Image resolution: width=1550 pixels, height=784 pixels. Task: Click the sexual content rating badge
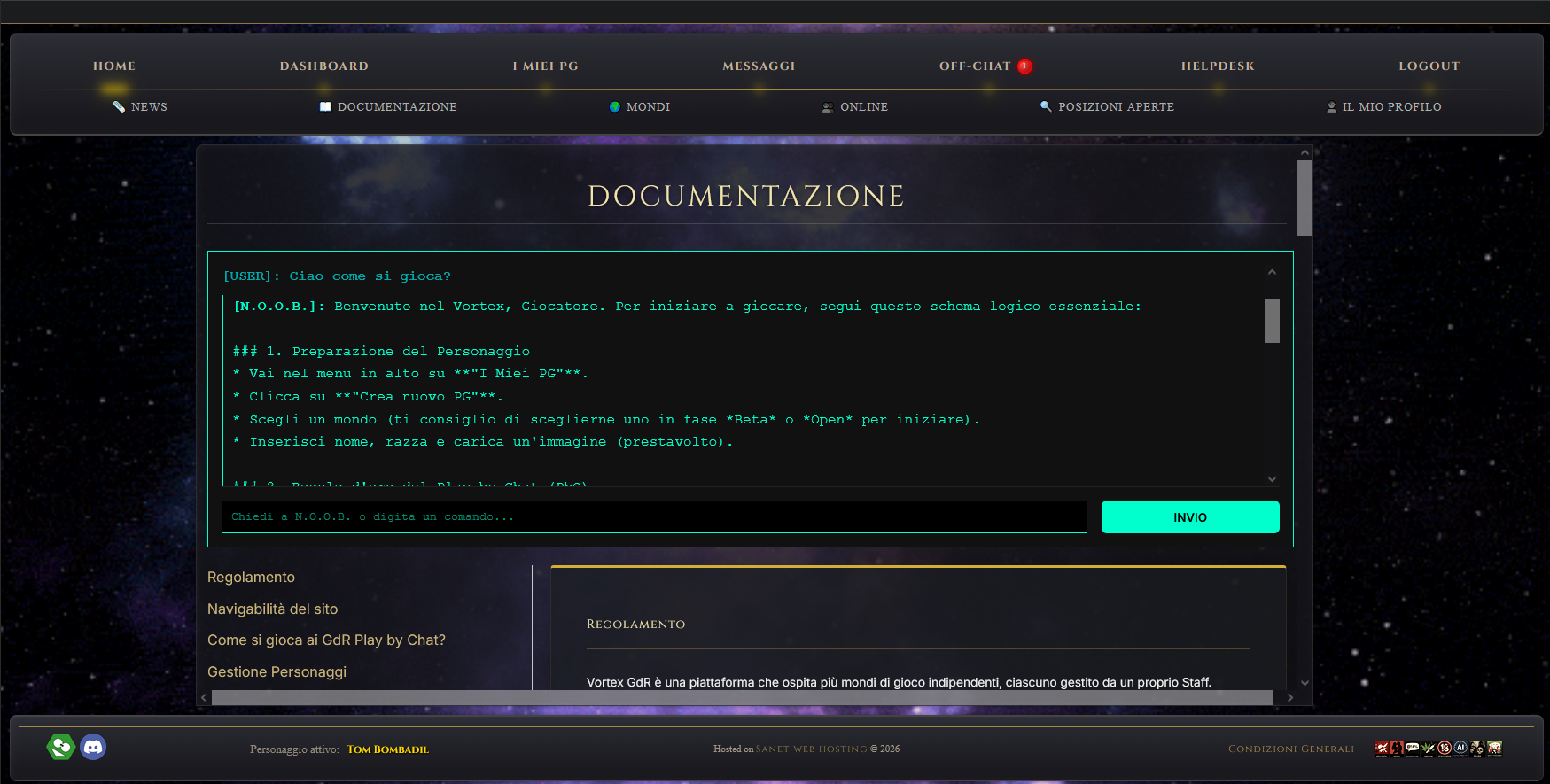pos(1397,749)
